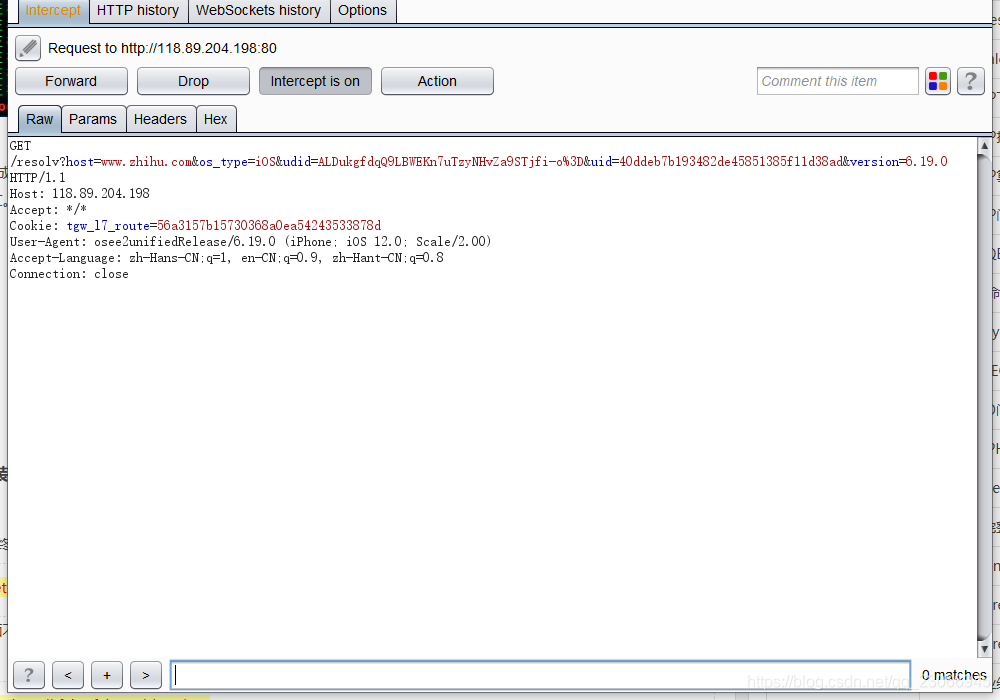Viewport: 1000px width, 700px height.
Task: Click the plus search options button
Action: pyautogui.click(x=107, y=674)
